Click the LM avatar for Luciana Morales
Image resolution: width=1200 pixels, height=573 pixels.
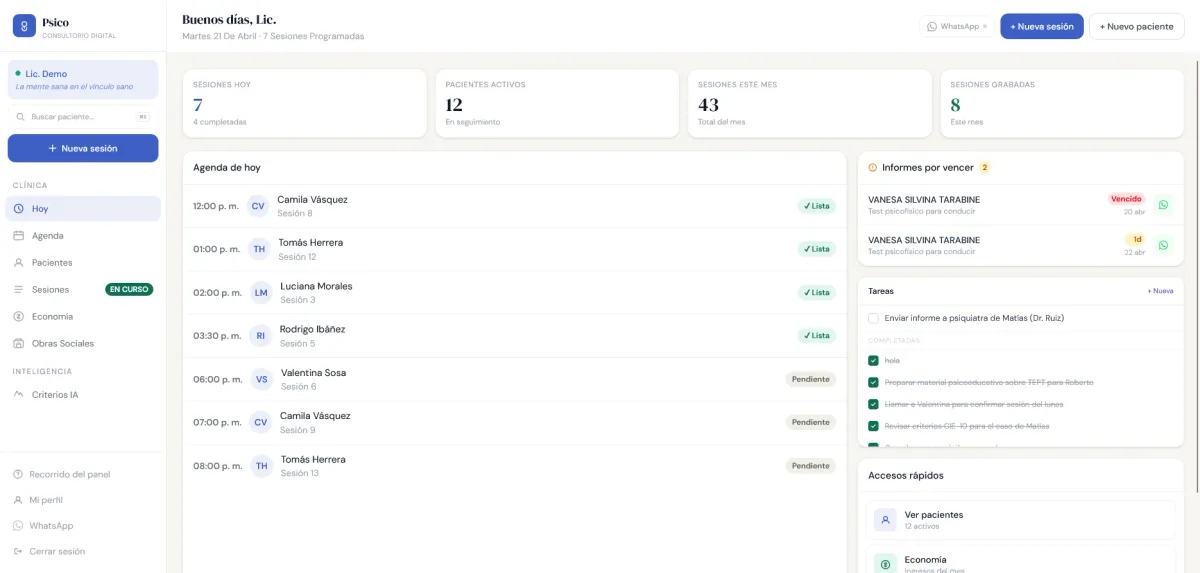[261, 292]
